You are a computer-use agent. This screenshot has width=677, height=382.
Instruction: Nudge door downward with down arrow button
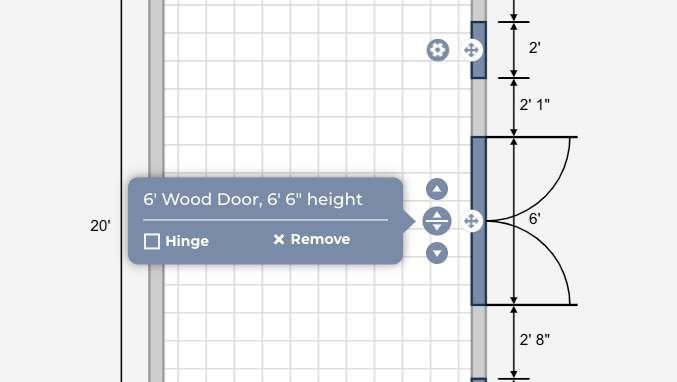coord(437,253)
